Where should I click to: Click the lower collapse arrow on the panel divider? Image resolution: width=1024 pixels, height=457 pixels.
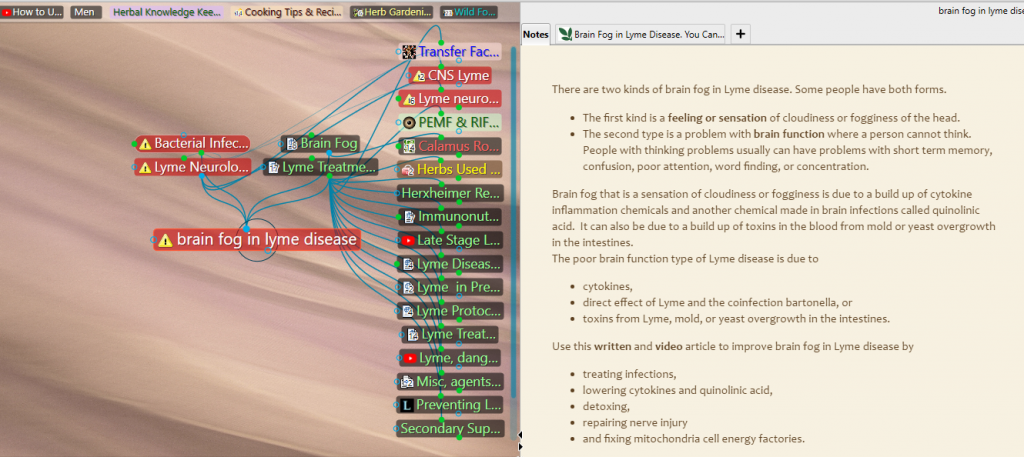(x=519, y=447)
